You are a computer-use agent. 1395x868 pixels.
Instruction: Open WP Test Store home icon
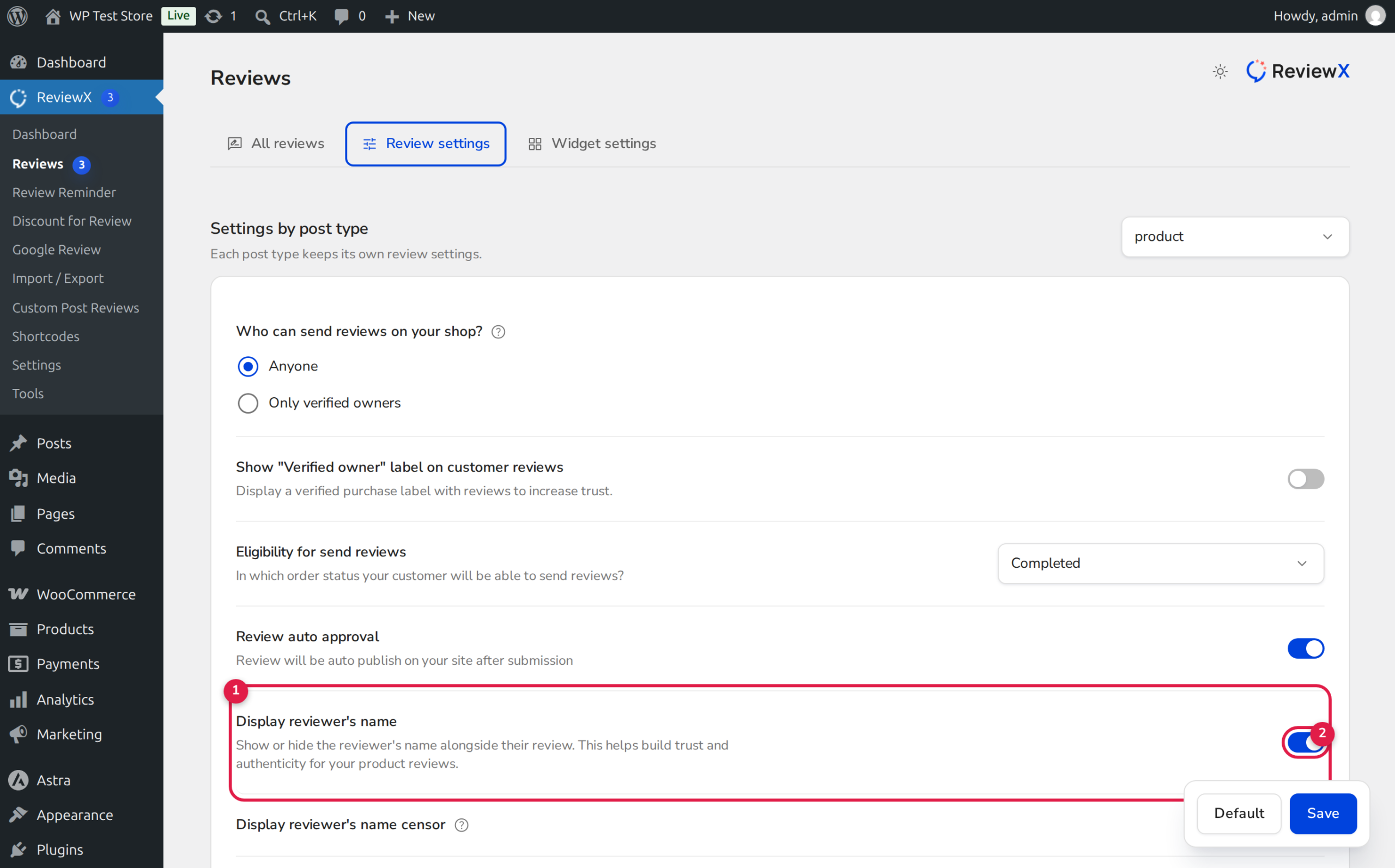[x=53, y=16]
